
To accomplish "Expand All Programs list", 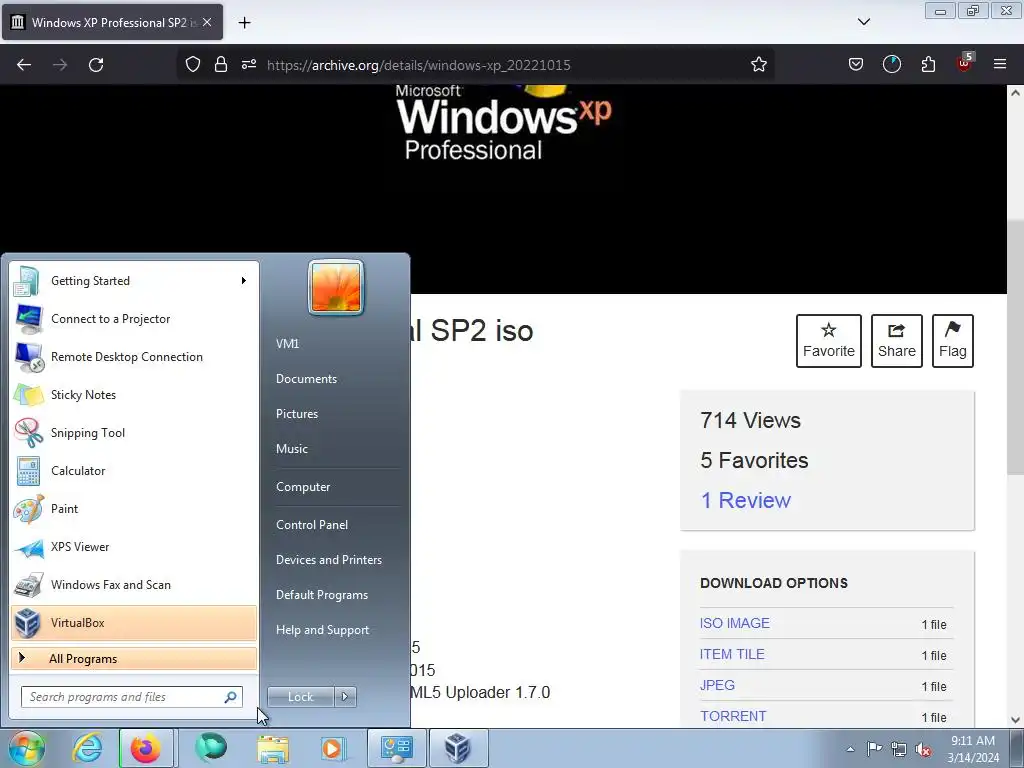I will coord(134,658).
